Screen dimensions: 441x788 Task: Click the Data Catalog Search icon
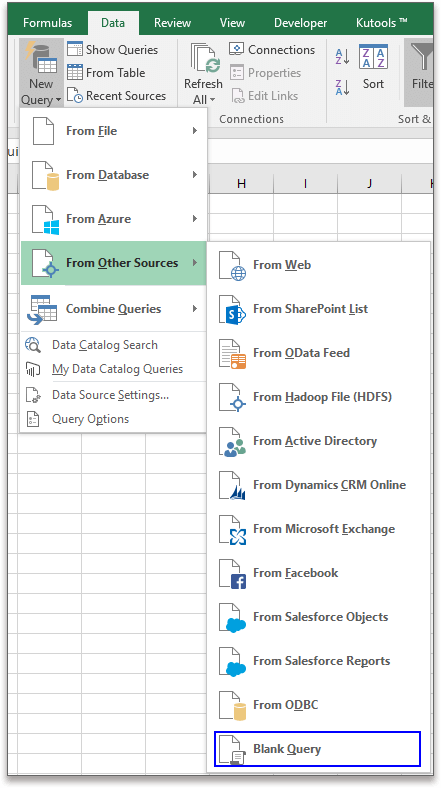pyautogui.click(x=33, y=345)
